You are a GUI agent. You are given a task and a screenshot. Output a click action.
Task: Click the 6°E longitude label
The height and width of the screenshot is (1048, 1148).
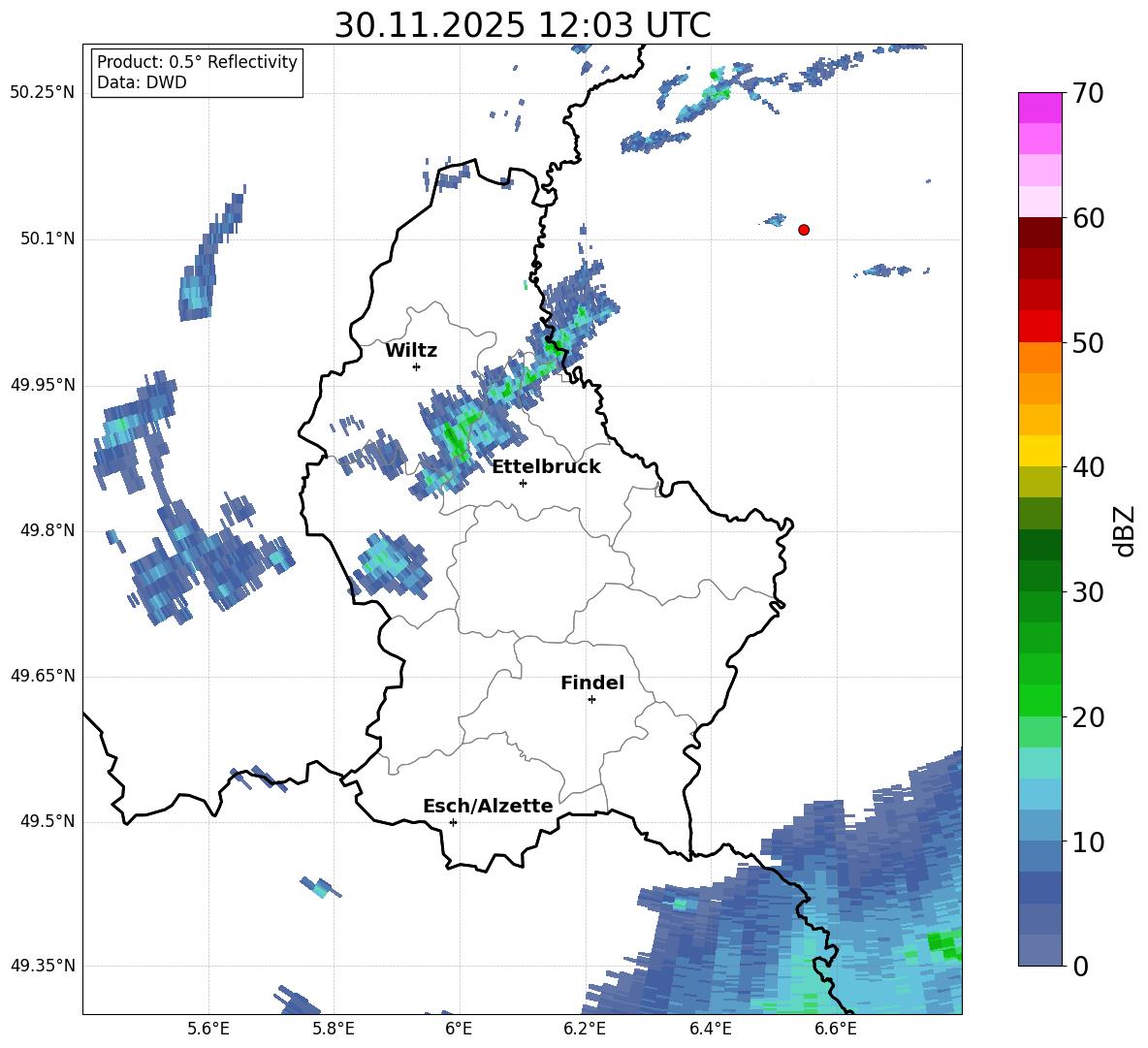click(459, 1029)
